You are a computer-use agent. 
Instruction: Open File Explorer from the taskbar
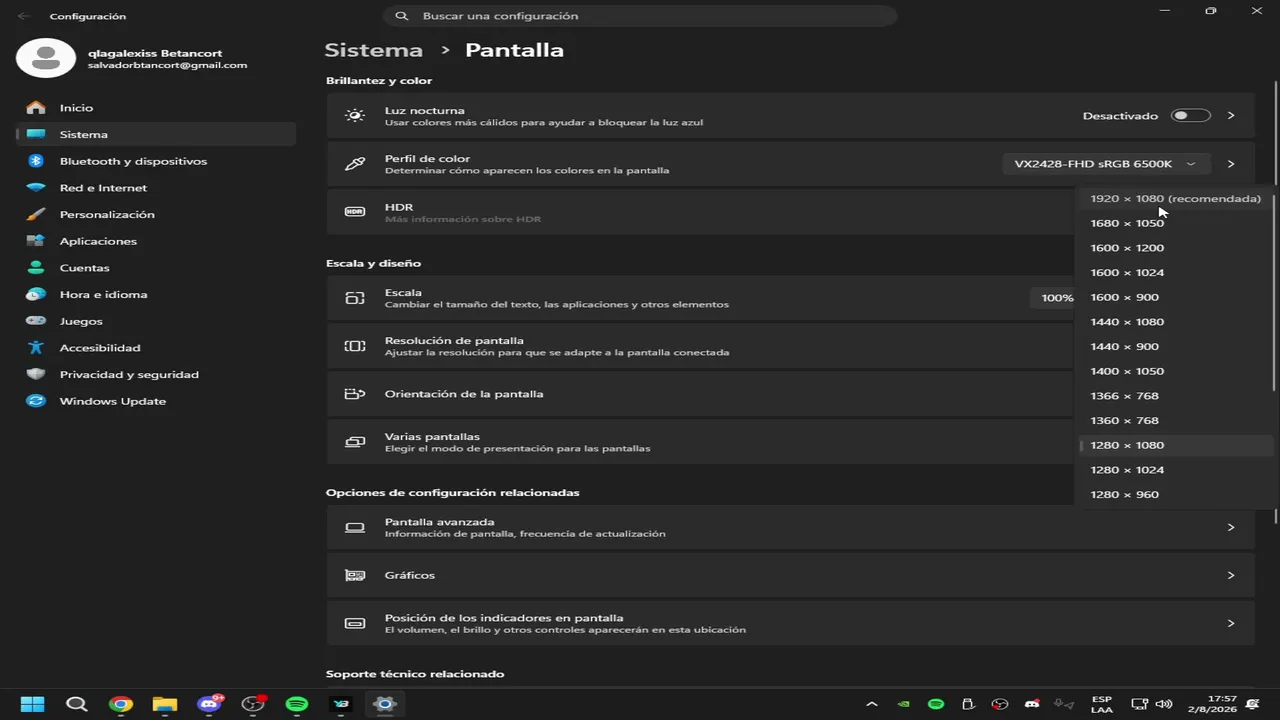click(165, 704)
